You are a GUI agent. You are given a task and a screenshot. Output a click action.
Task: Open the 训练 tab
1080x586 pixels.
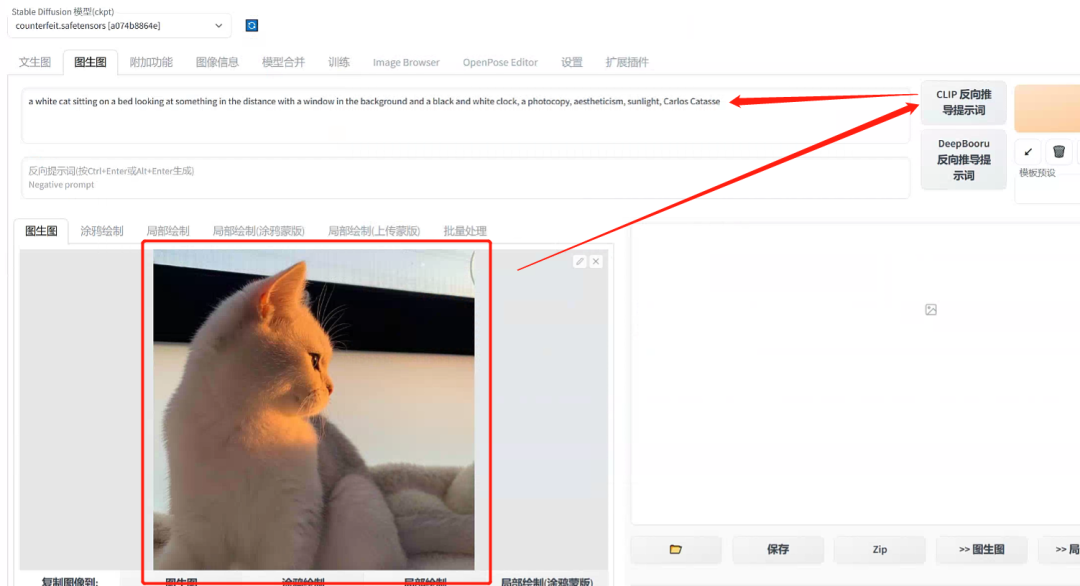point(339,62)
